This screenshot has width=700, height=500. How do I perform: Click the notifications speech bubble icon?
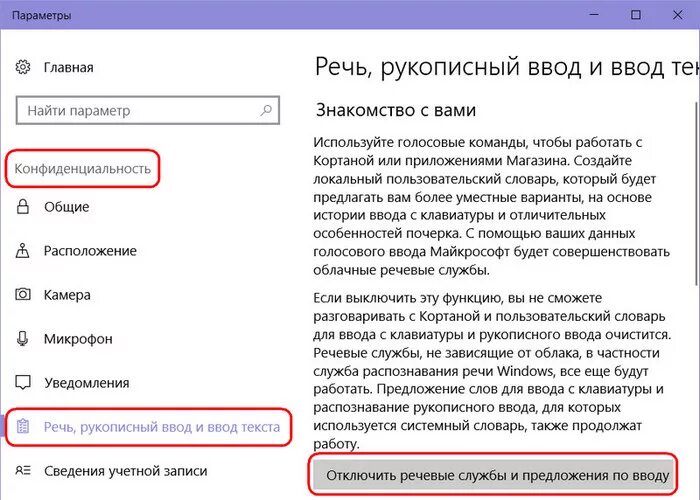click(x=23, y=383)
